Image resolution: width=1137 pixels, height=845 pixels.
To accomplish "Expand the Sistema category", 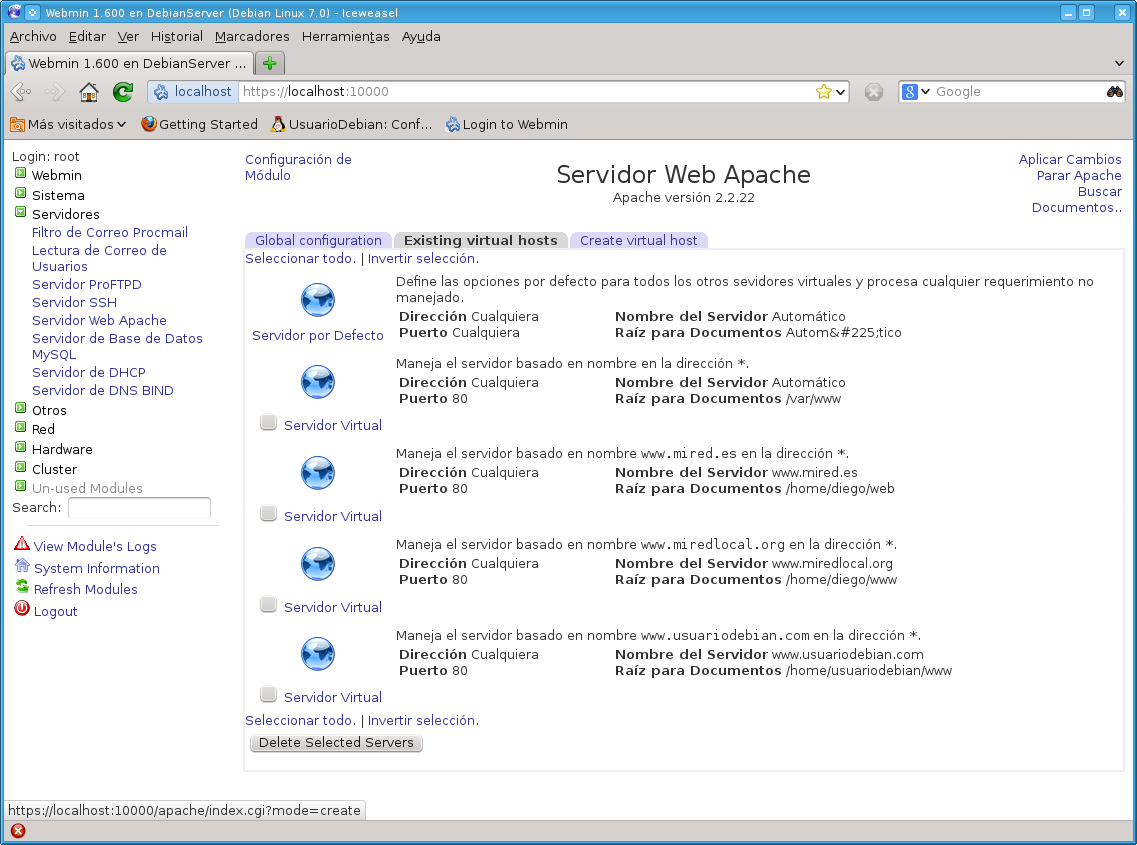I will click(x=20, y=193).
